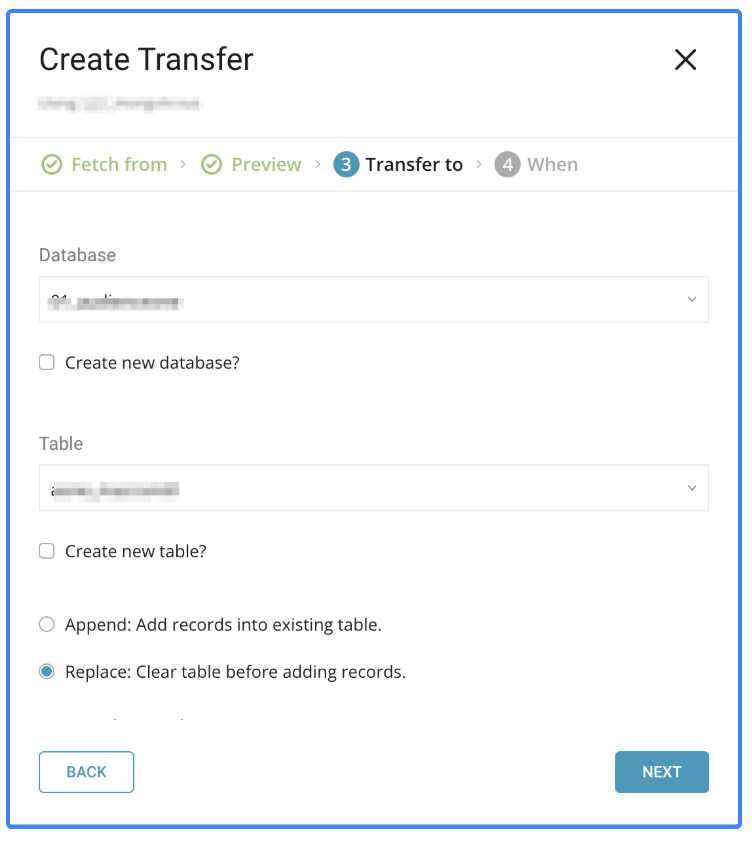Close the Create Transfer dialog
The height and width of the screenshot is (842, 752).
(x=685, y=60)
